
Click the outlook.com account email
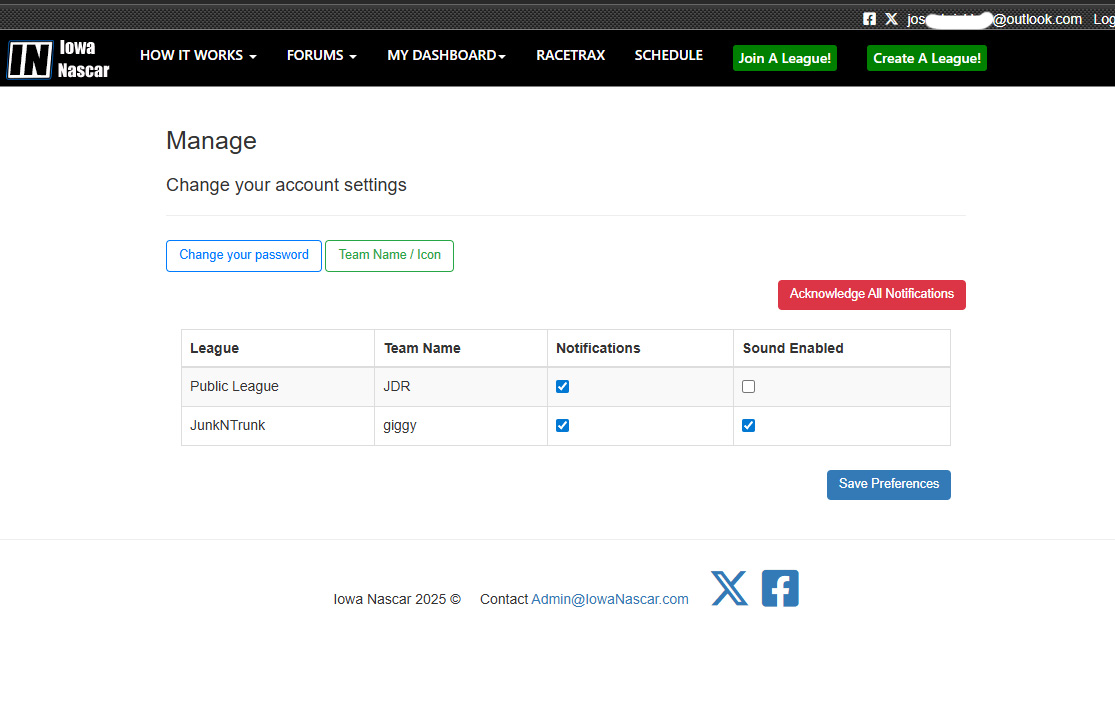pos(994,19)
